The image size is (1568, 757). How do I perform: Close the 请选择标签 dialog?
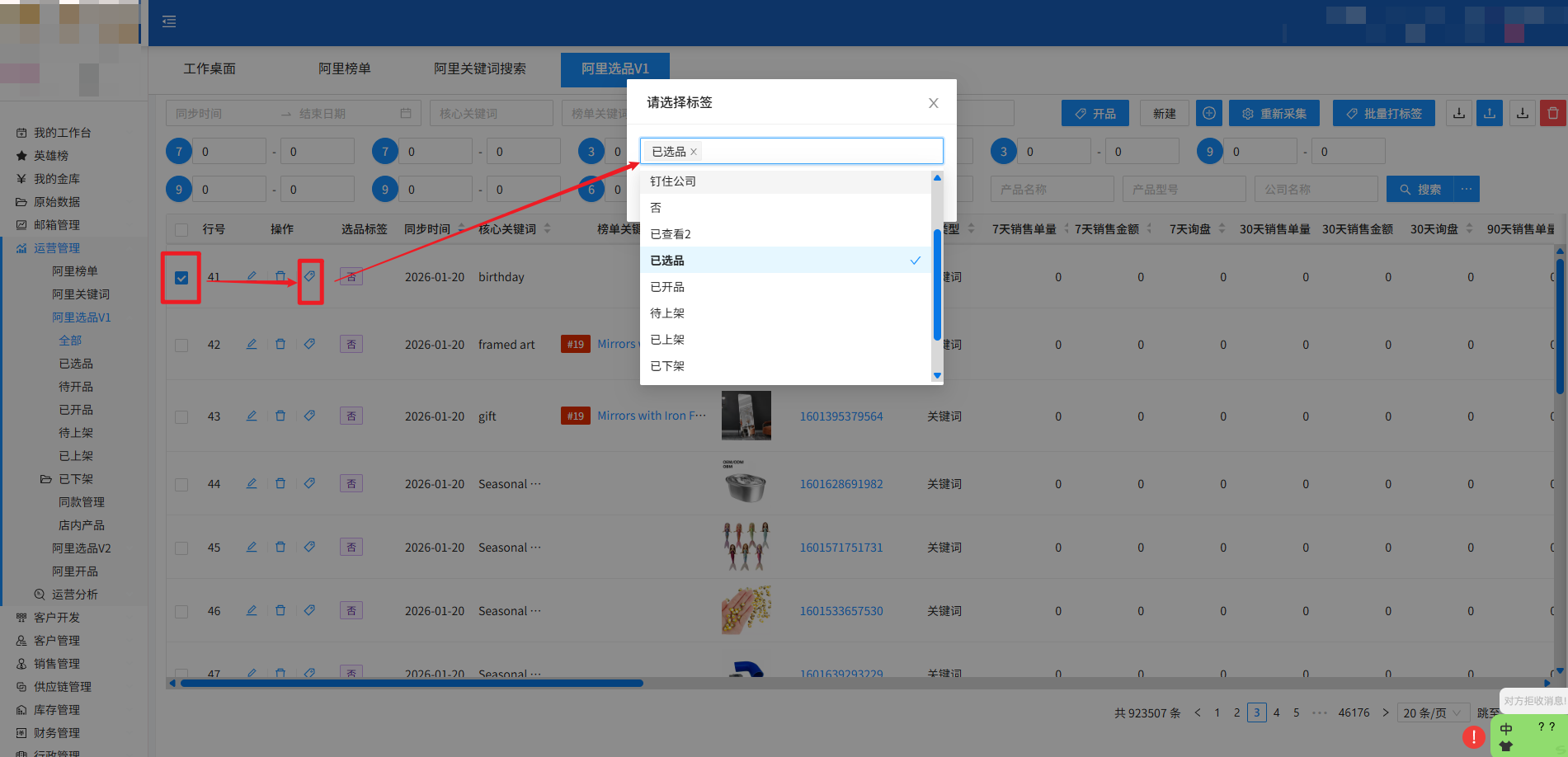[933, 103]
